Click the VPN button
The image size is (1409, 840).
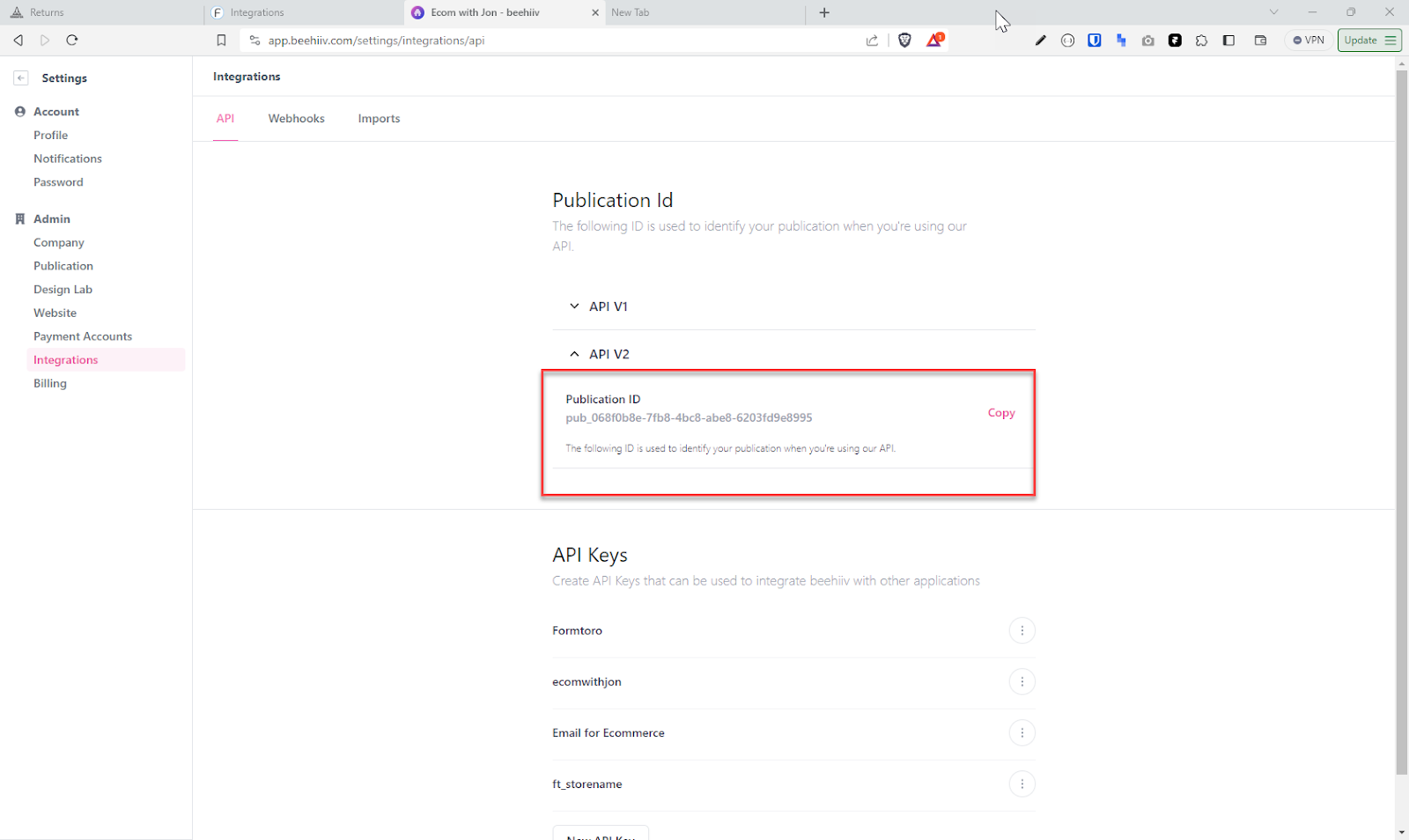tap(1309, 41)
